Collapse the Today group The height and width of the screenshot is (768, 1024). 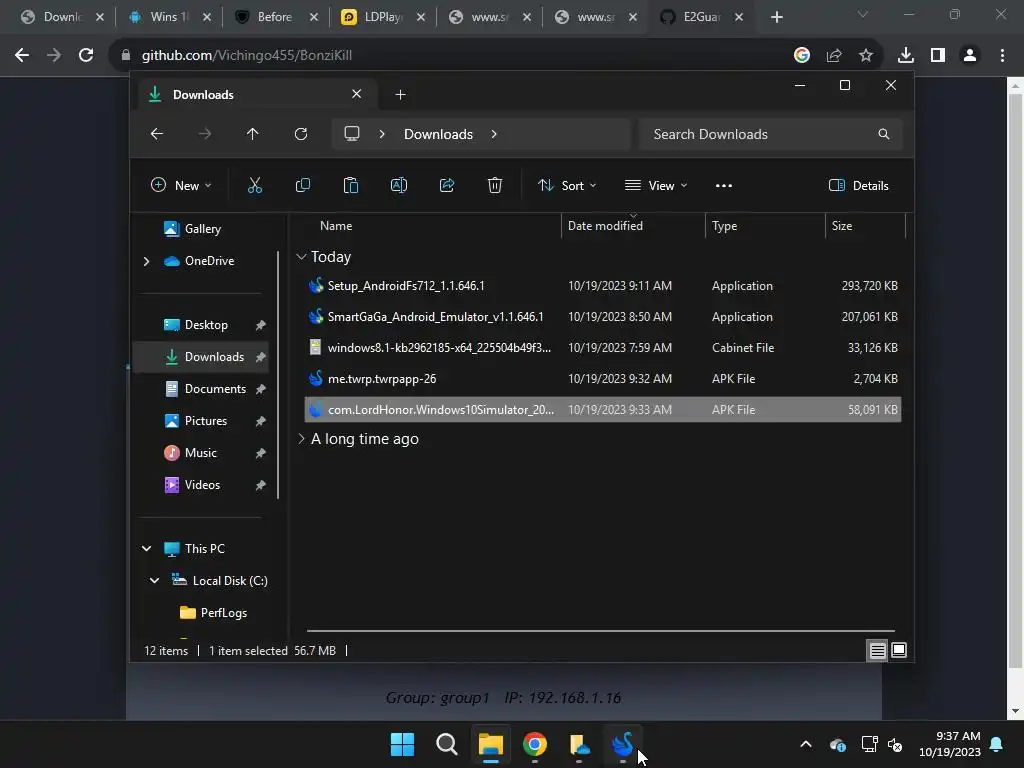click(301, 257)
